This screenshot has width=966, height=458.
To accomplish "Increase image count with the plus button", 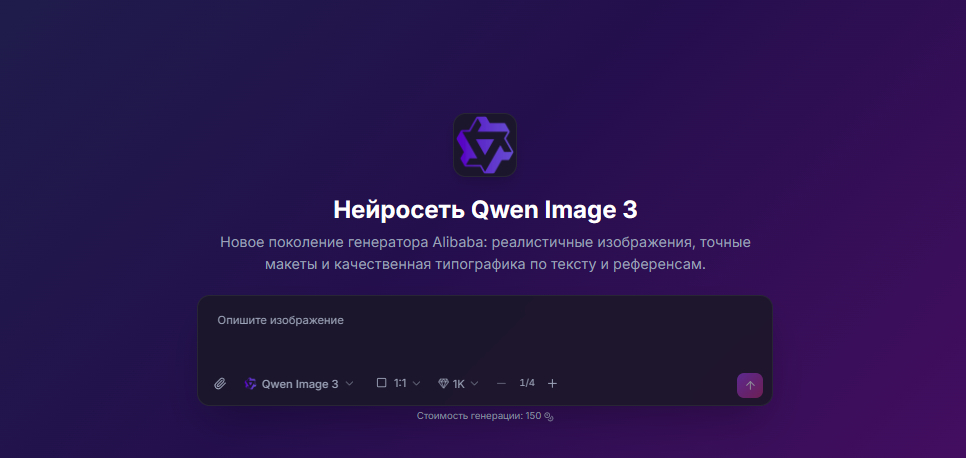I will tap(553, 383).
